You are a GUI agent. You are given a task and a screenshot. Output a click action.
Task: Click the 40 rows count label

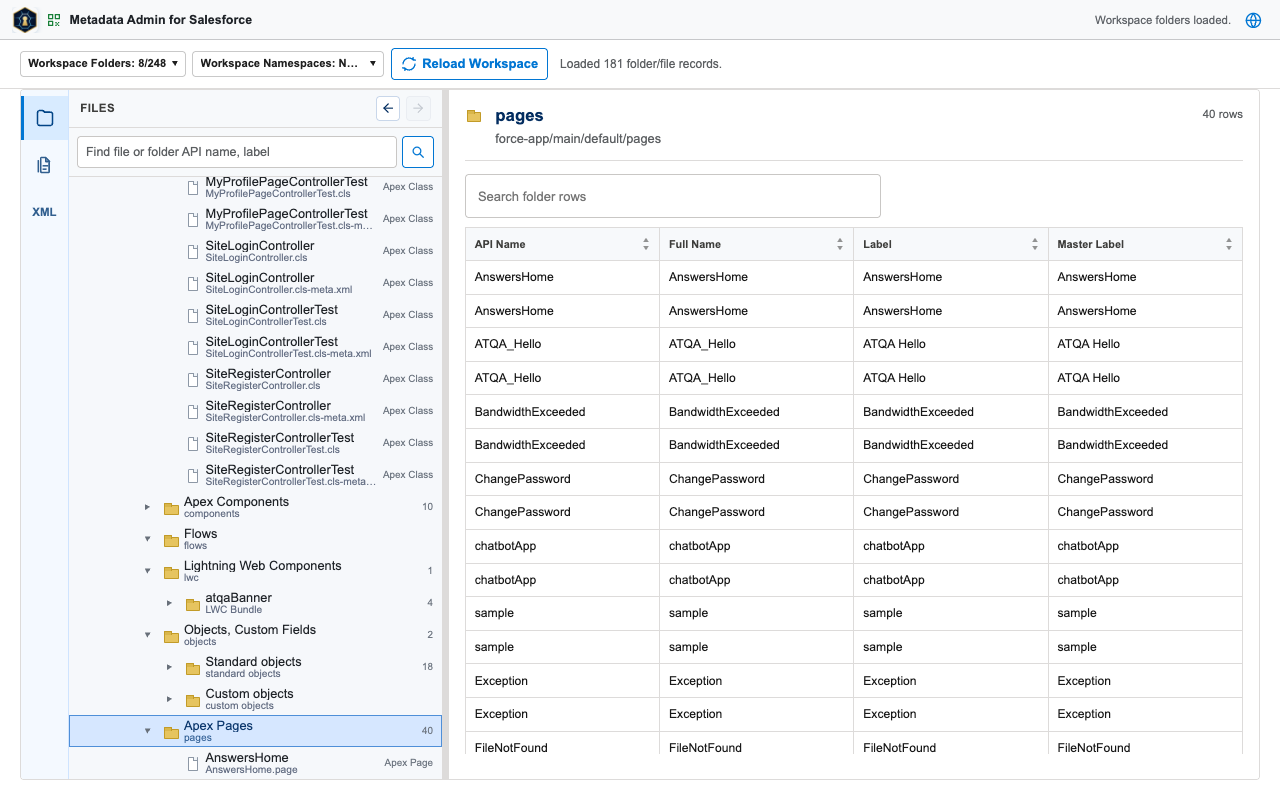pyautogui.click(x=1222, y=114)
